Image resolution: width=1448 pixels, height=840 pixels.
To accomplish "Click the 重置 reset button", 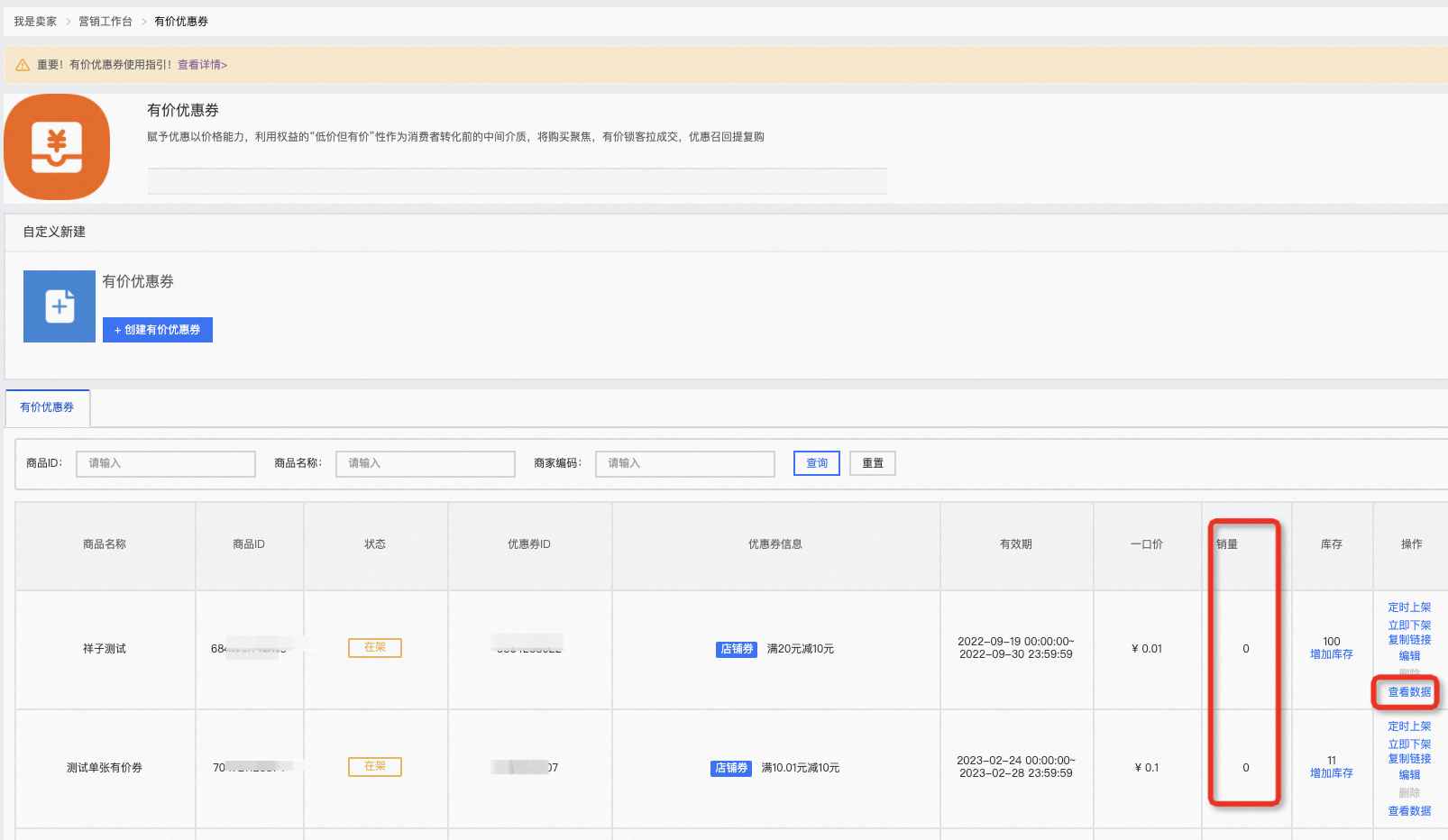I will pyautogui.click(x=873, y=463).
